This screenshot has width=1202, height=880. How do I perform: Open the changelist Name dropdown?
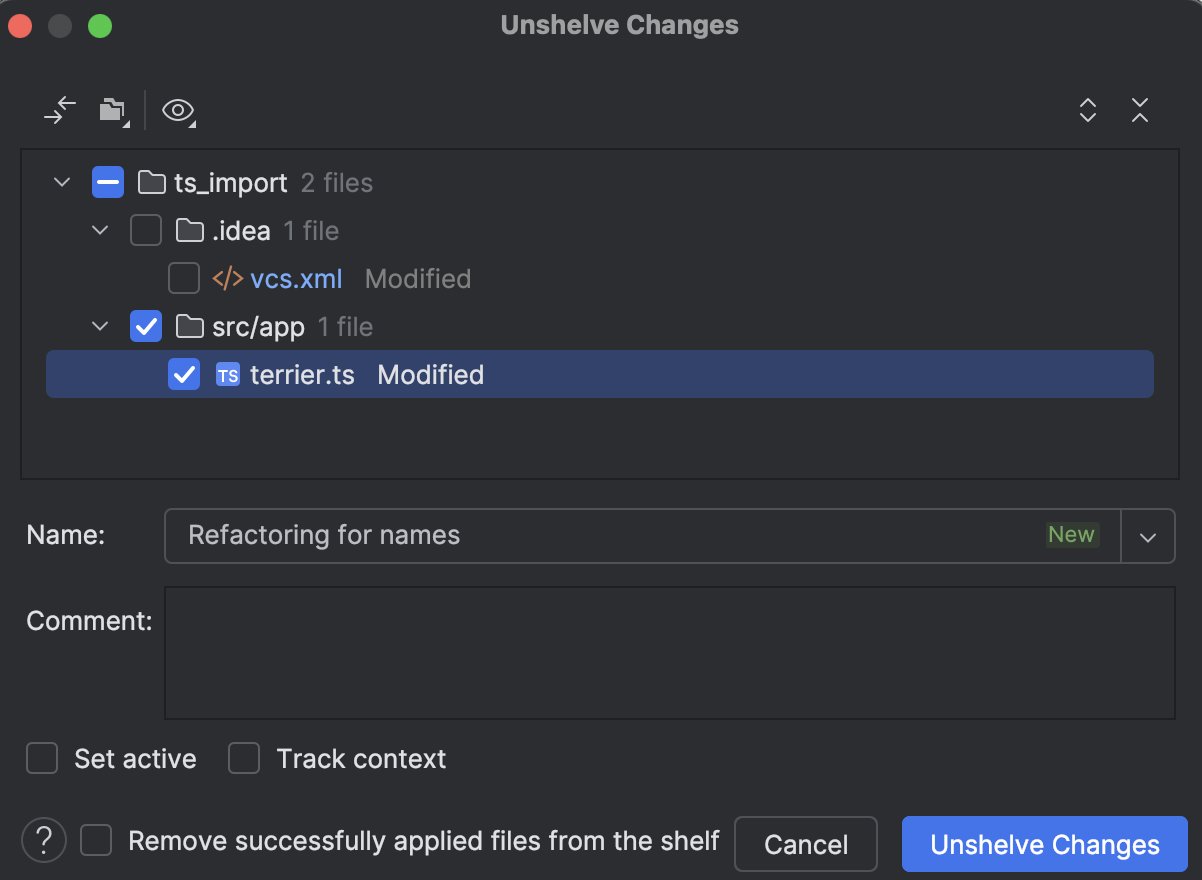click(1148, 536)
